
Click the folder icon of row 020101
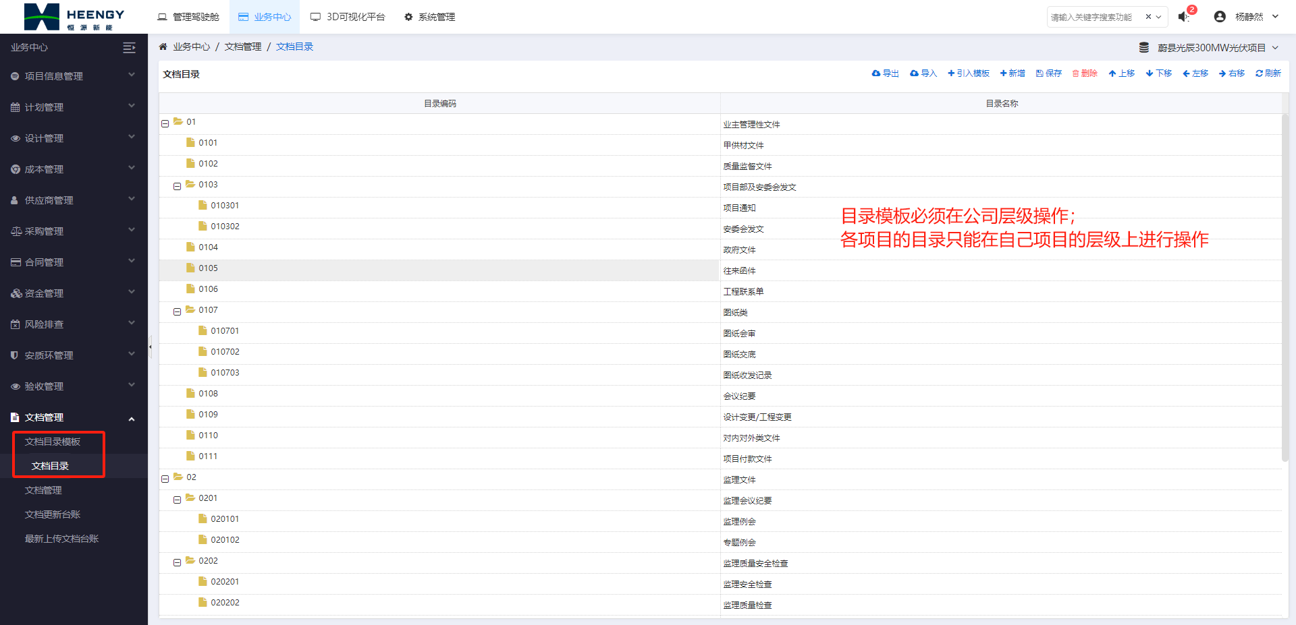202,519
